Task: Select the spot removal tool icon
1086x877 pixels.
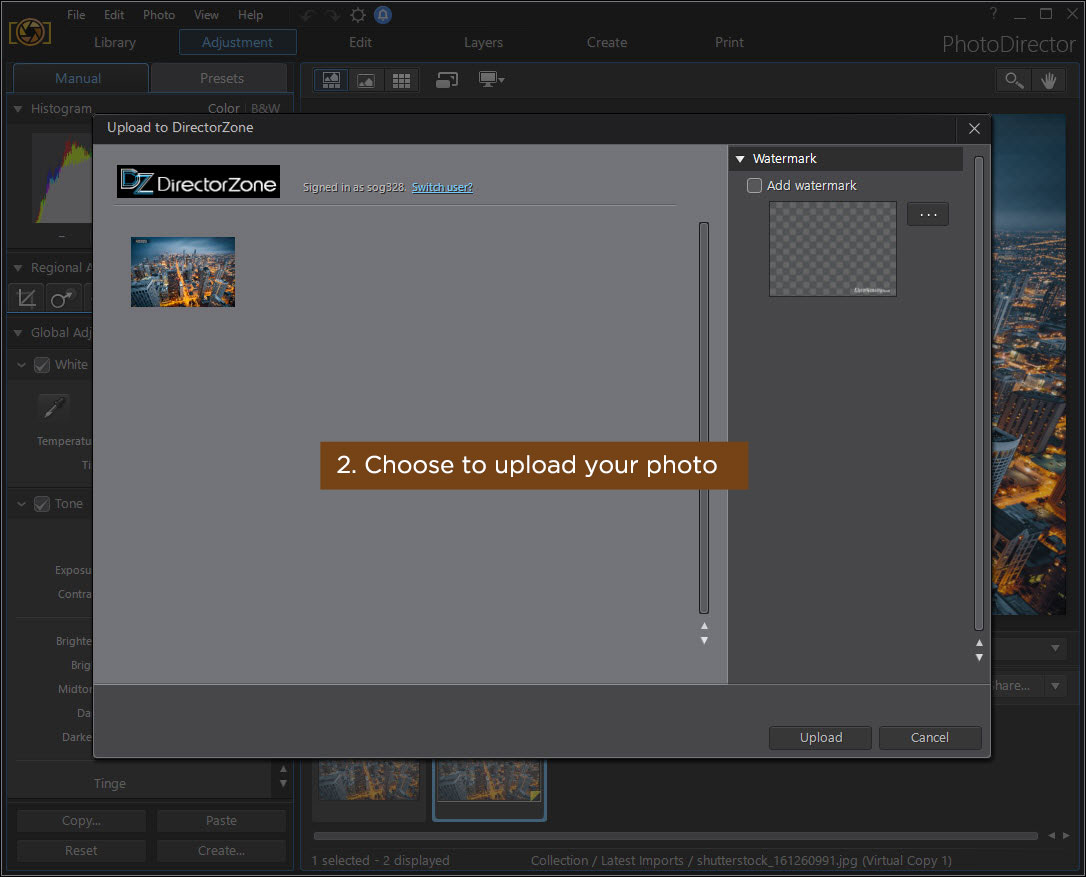Action: tap(62, 298)
